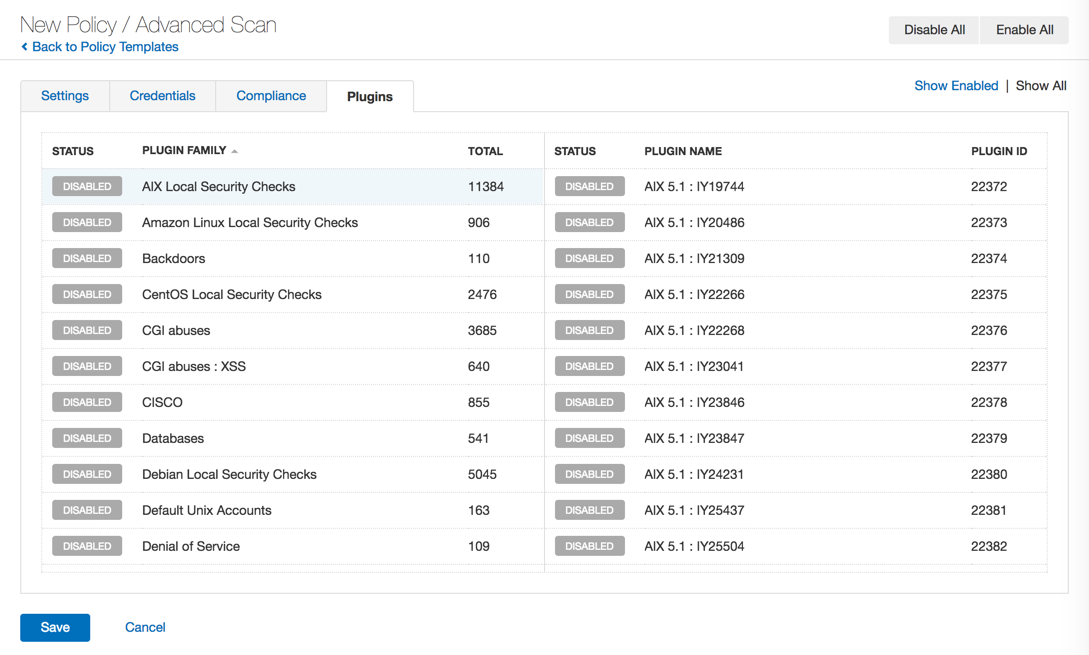The height and width of the screenshot is (655, 1089).
Task: Toggle Backdoors family DISABLED status
Action: [87, 259]
